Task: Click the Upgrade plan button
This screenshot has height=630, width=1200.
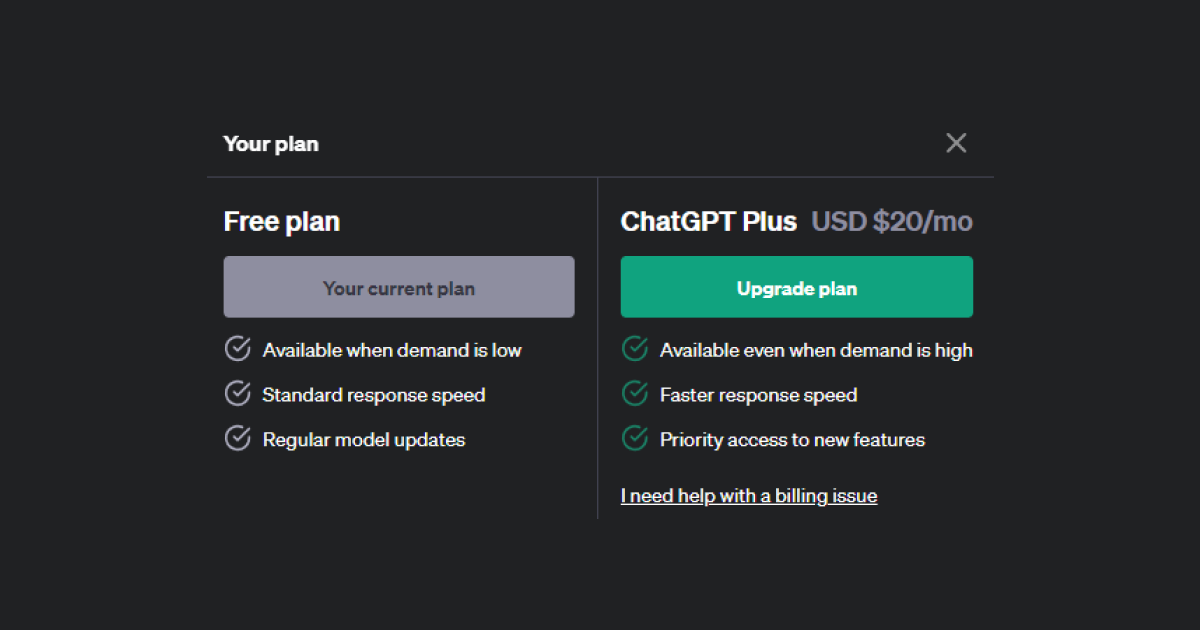Action: (797, 287)
